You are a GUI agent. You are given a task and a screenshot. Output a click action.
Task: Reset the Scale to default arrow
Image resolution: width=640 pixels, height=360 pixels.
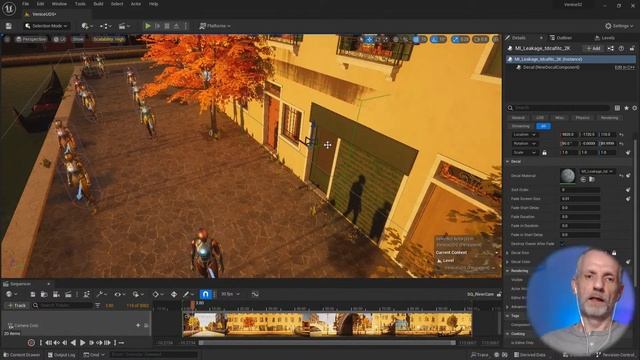(628, 153)
